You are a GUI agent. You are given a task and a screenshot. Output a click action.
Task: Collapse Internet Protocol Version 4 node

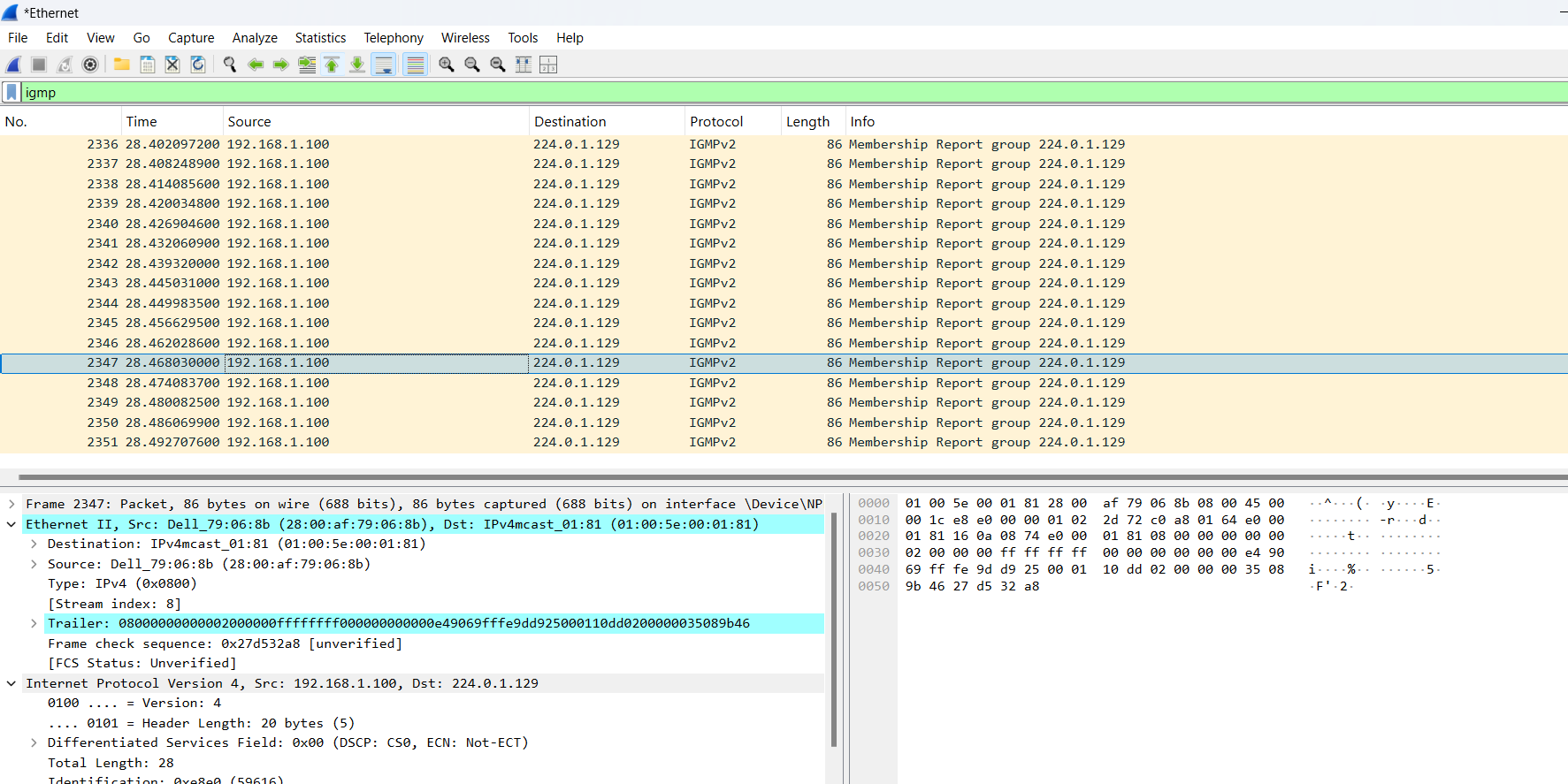pos(11,683)
